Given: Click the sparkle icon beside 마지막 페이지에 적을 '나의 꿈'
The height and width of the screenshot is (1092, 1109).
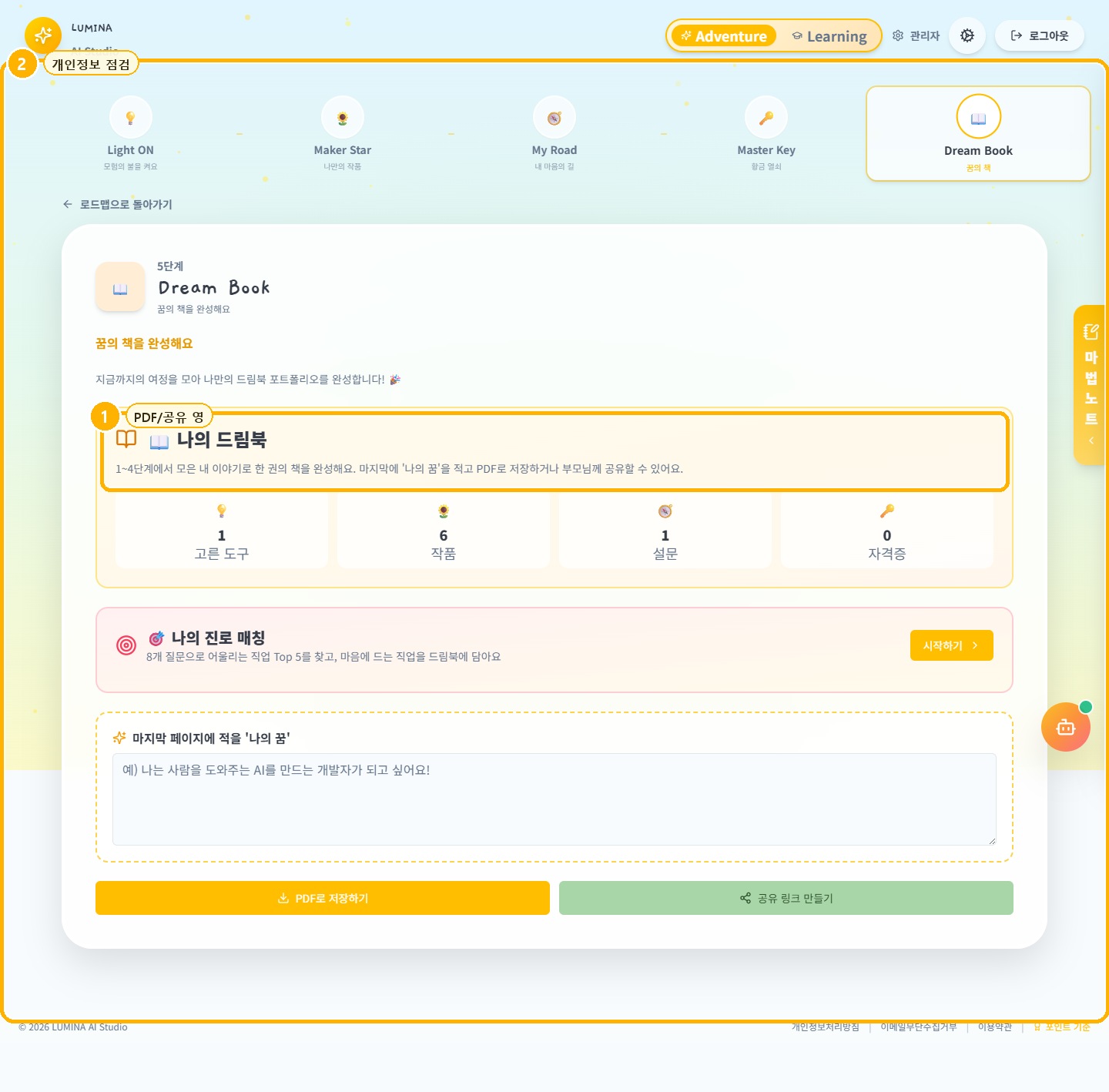Looking at the screenshot, I should [x=119, y=738].
